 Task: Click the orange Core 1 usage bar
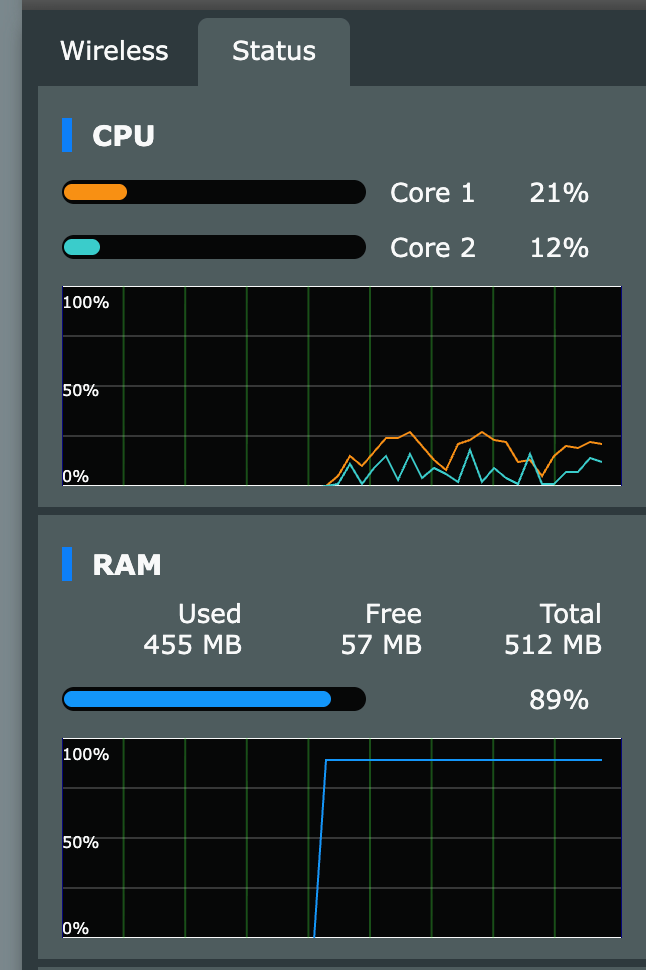click(214, 192)
